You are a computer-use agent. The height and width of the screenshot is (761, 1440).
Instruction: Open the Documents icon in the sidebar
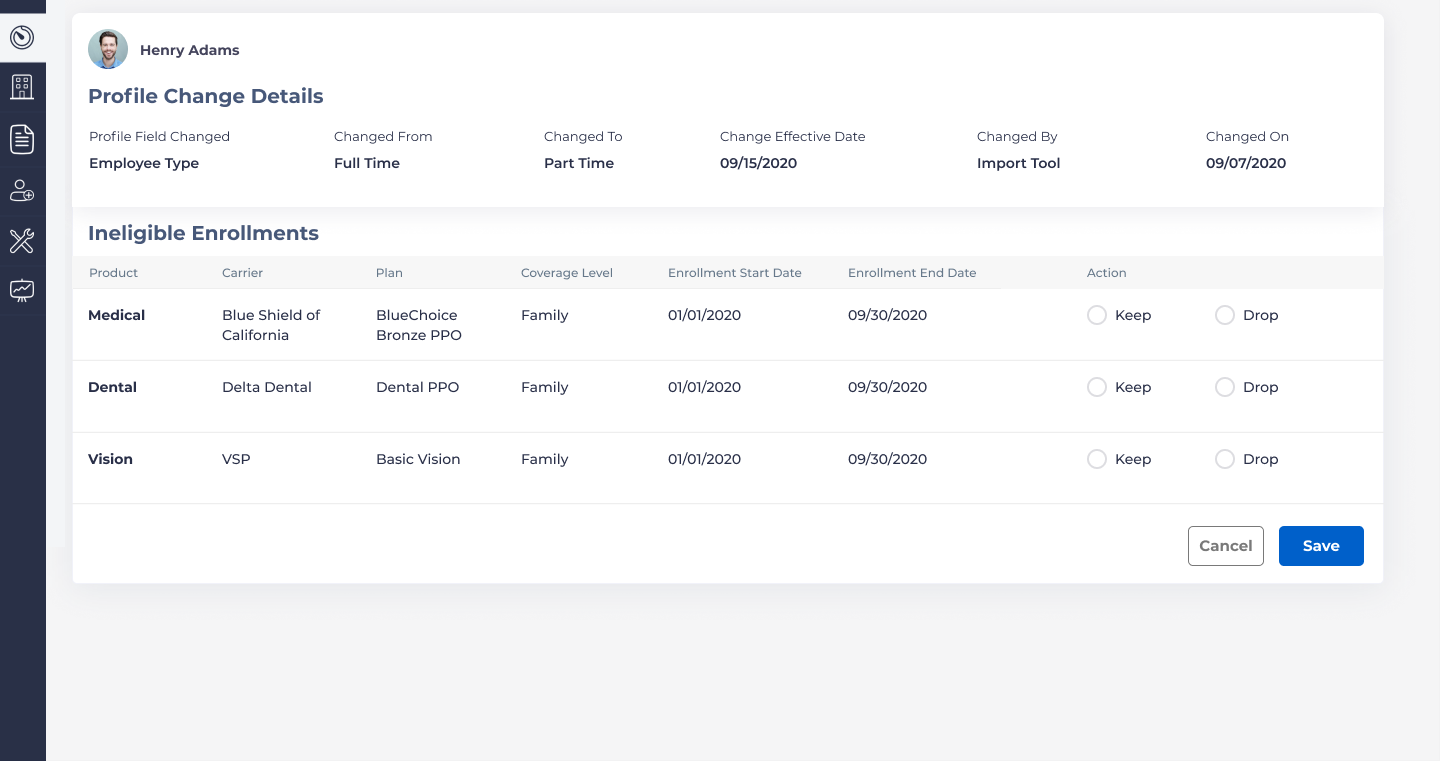[22, 139]
